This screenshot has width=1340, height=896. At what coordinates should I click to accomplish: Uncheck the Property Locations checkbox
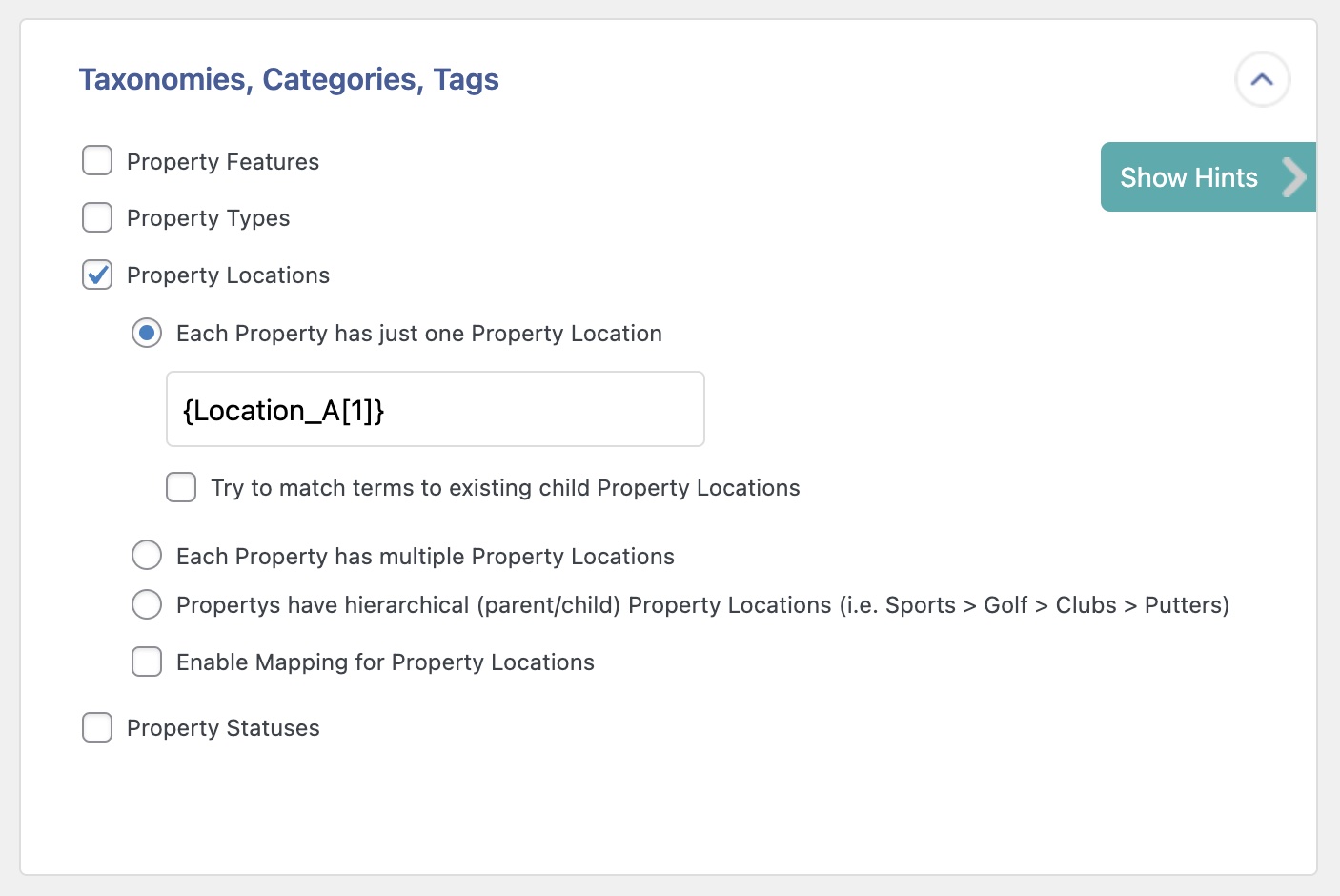(x=97, y=275)
